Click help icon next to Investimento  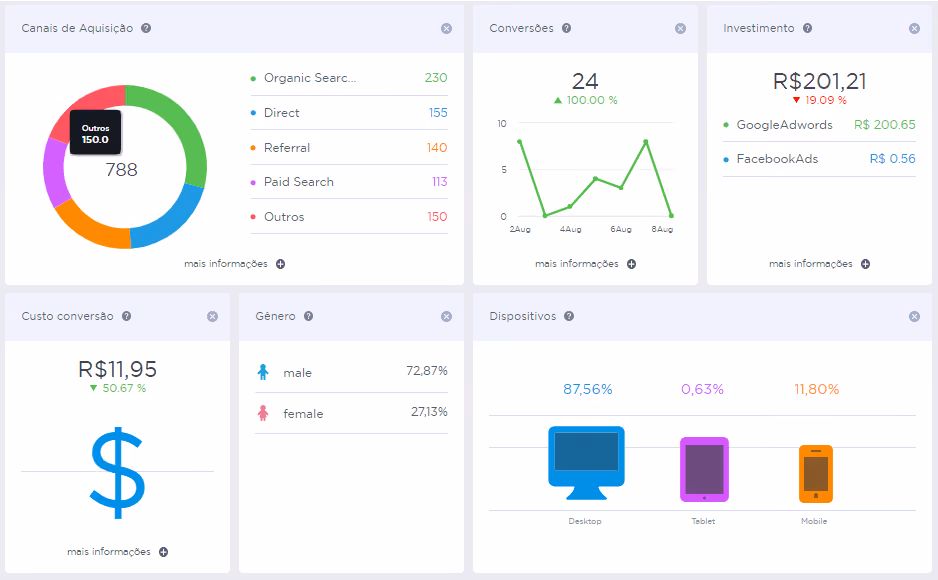pos(808,28)
